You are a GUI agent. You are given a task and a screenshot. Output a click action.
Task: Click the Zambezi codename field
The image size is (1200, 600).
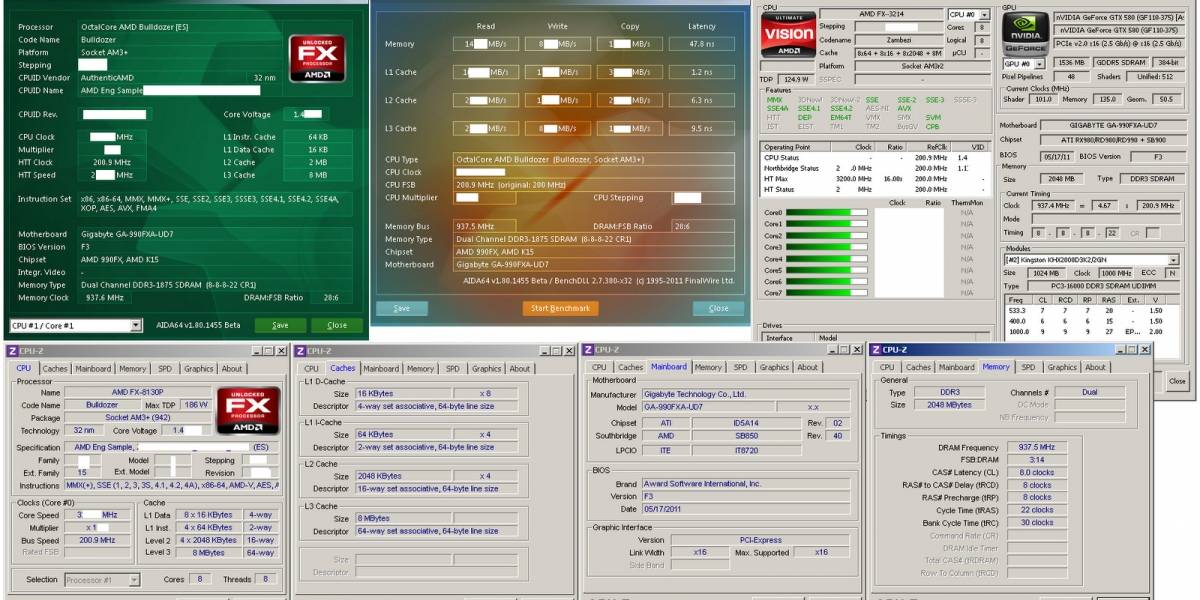pos(898,40)
